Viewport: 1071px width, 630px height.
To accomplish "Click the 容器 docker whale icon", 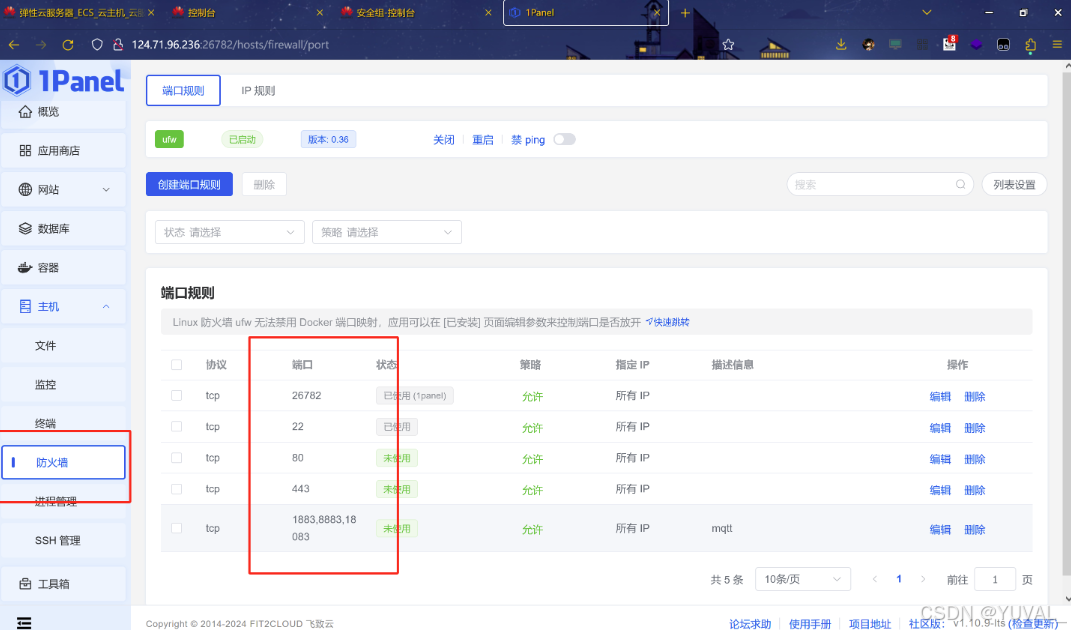I will pos(25,267).
